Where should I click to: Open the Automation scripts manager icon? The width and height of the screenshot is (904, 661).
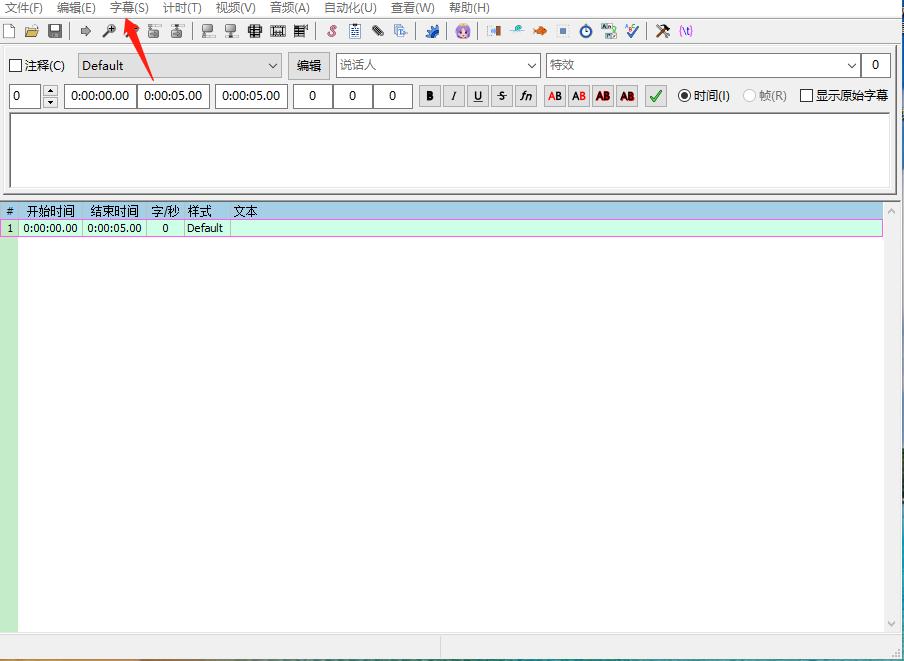[432, 31]
